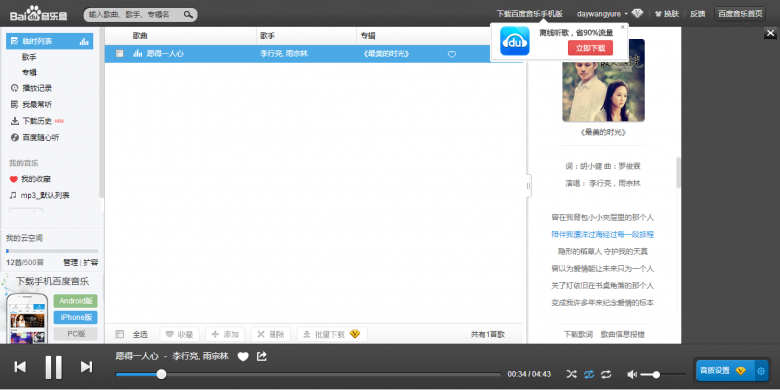
Task: Skip to the next track
Action: [87, 367]
